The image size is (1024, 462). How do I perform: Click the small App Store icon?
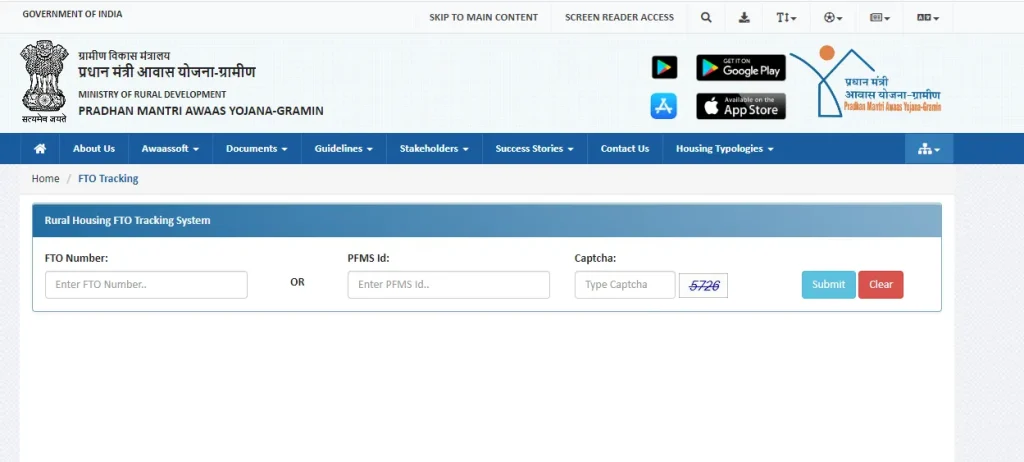(x=664, y=106)
